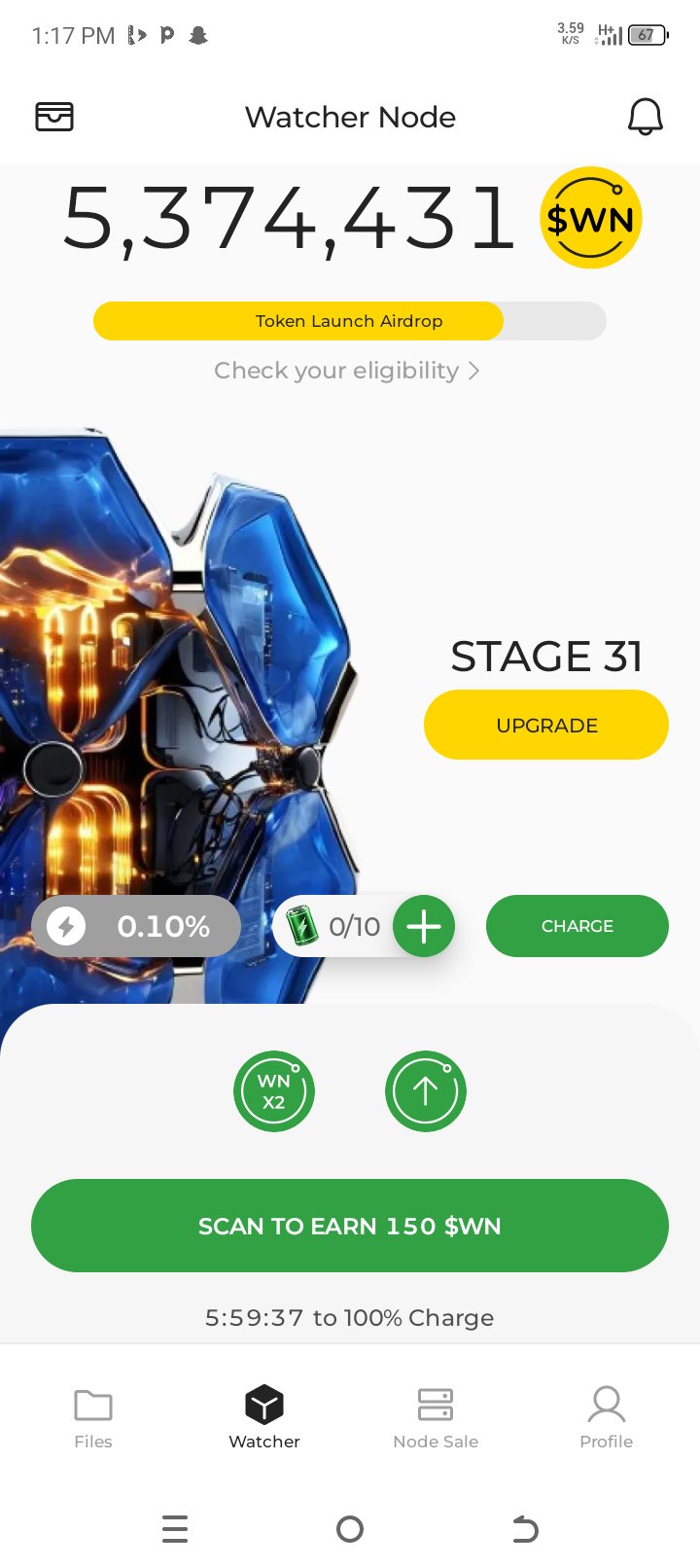This screenshot has width=700, height=1568.
Task: Open the Files tab
Action: tap(93, 1418)
